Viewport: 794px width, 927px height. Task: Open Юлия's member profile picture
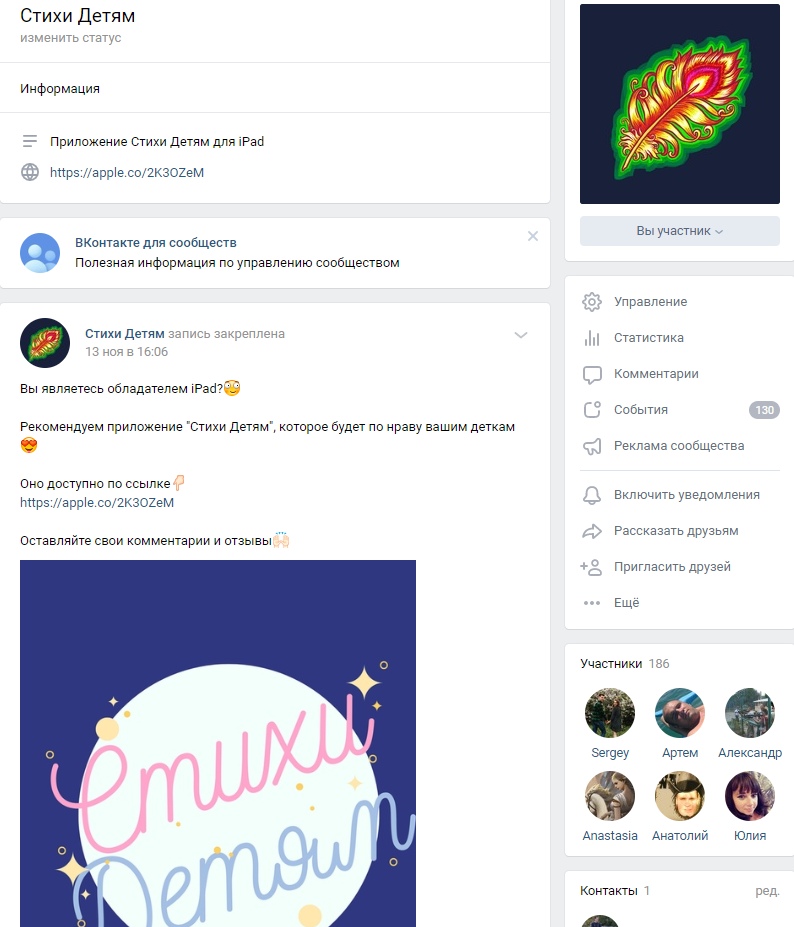(750, 796)
